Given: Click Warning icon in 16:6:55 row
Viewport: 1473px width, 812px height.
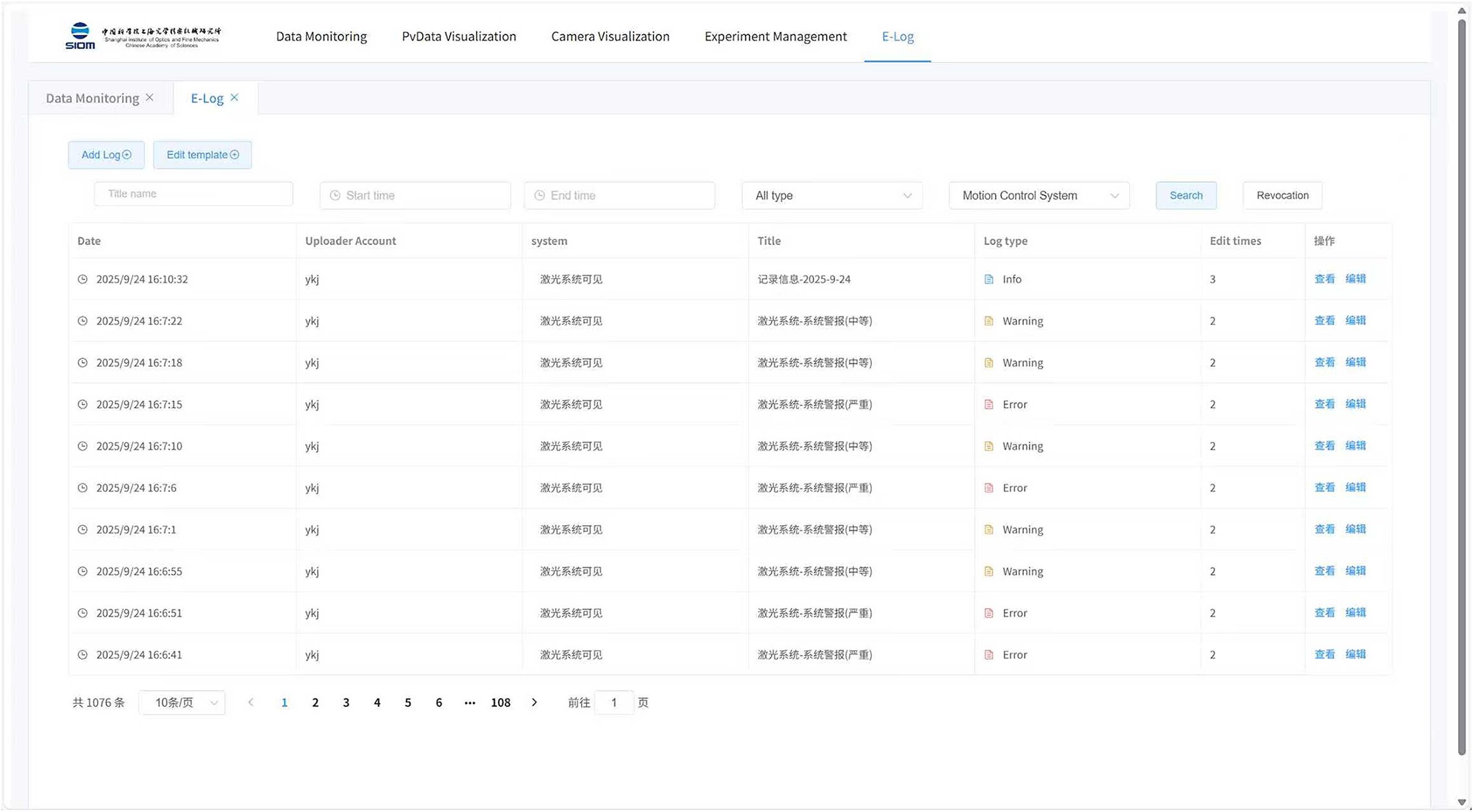Looking at the screenshot, I should pyautogui.click(x=989, y=571).
